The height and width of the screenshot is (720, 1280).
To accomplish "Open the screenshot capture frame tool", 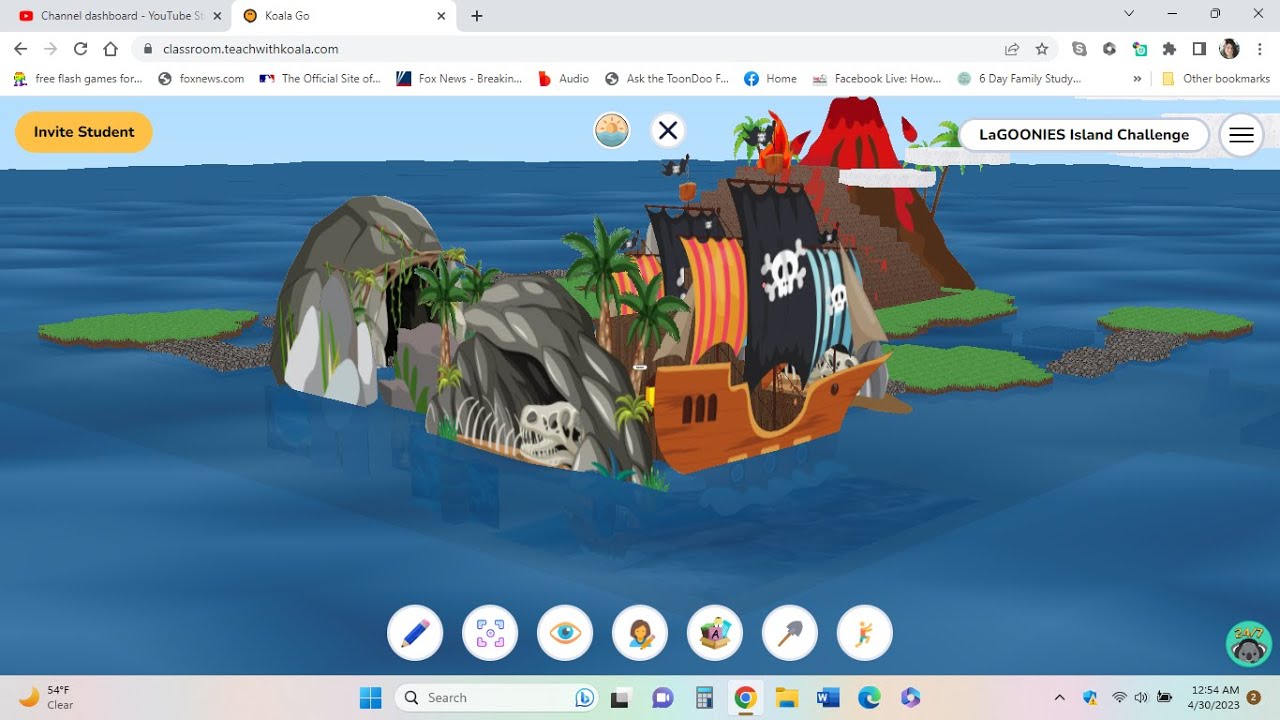I will (x=490, y=633).
